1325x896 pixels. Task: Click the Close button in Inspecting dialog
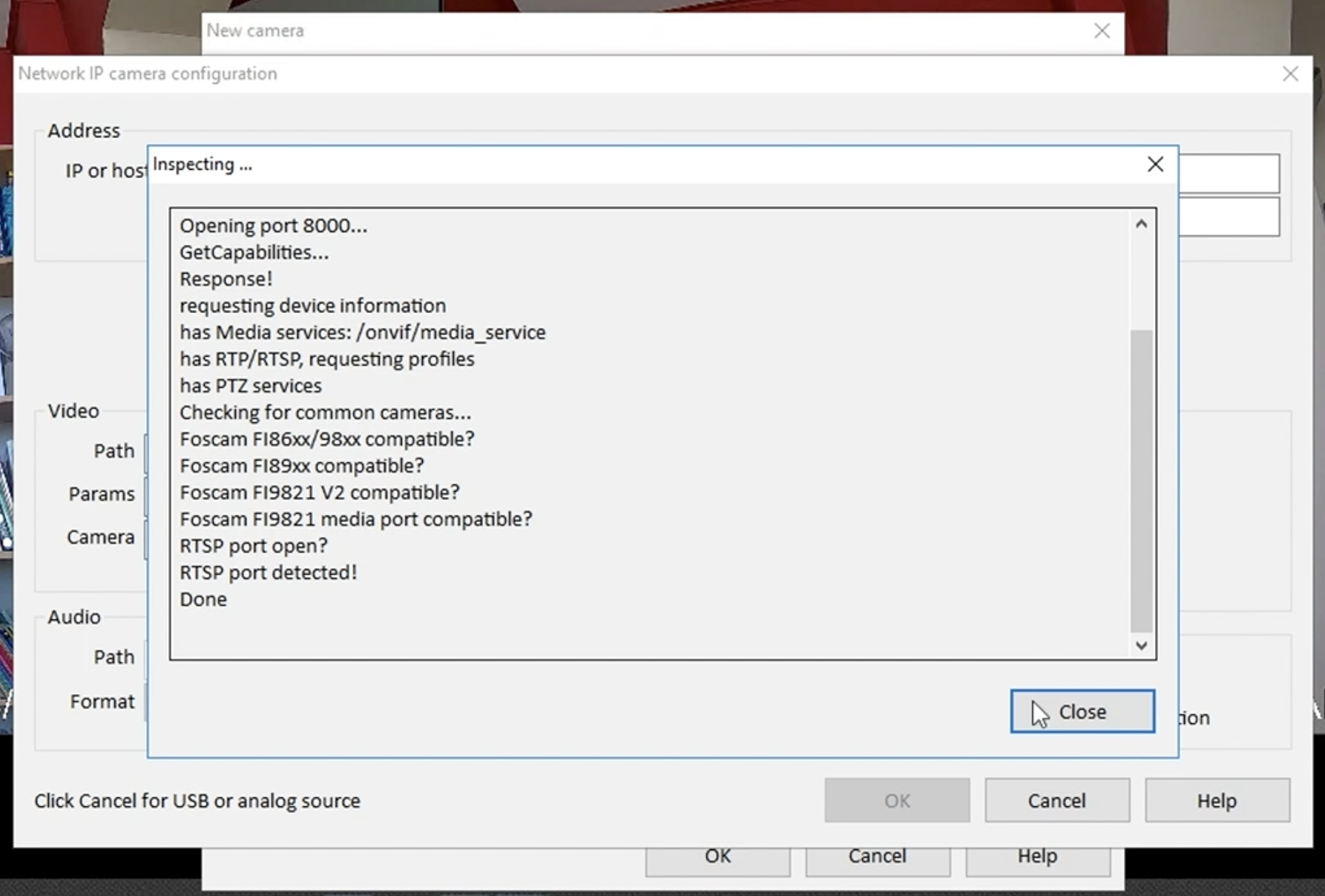[1082, 711]
